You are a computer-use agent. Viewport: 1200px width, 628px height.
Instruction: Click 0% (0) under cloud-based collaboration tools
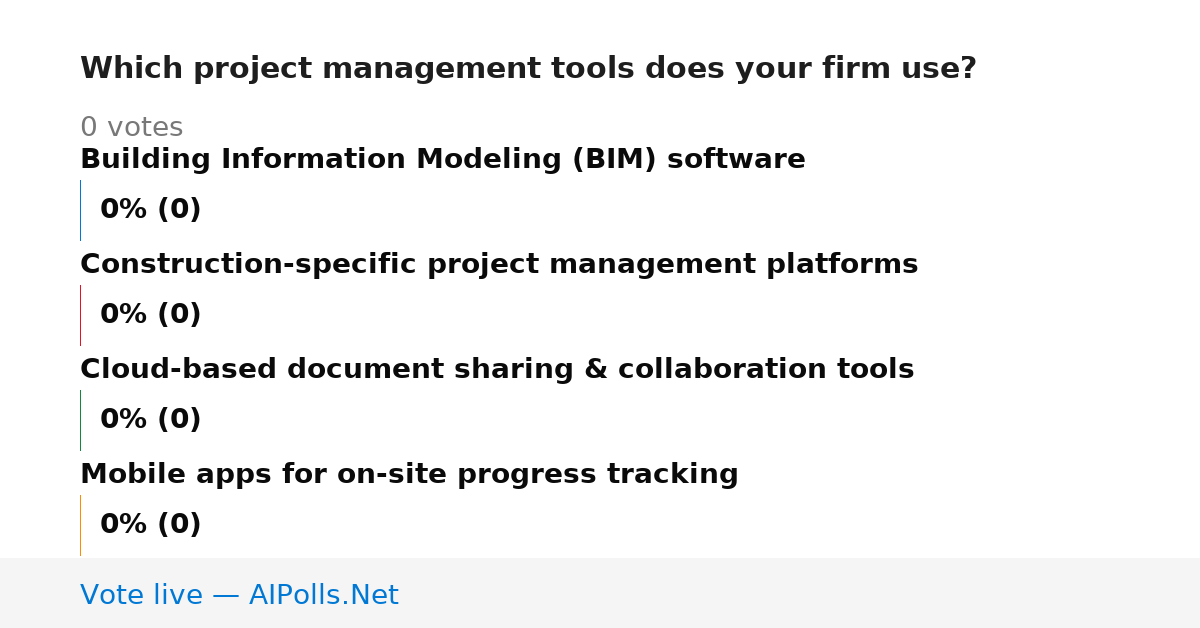pyautogui.click(x=150, y=420)
